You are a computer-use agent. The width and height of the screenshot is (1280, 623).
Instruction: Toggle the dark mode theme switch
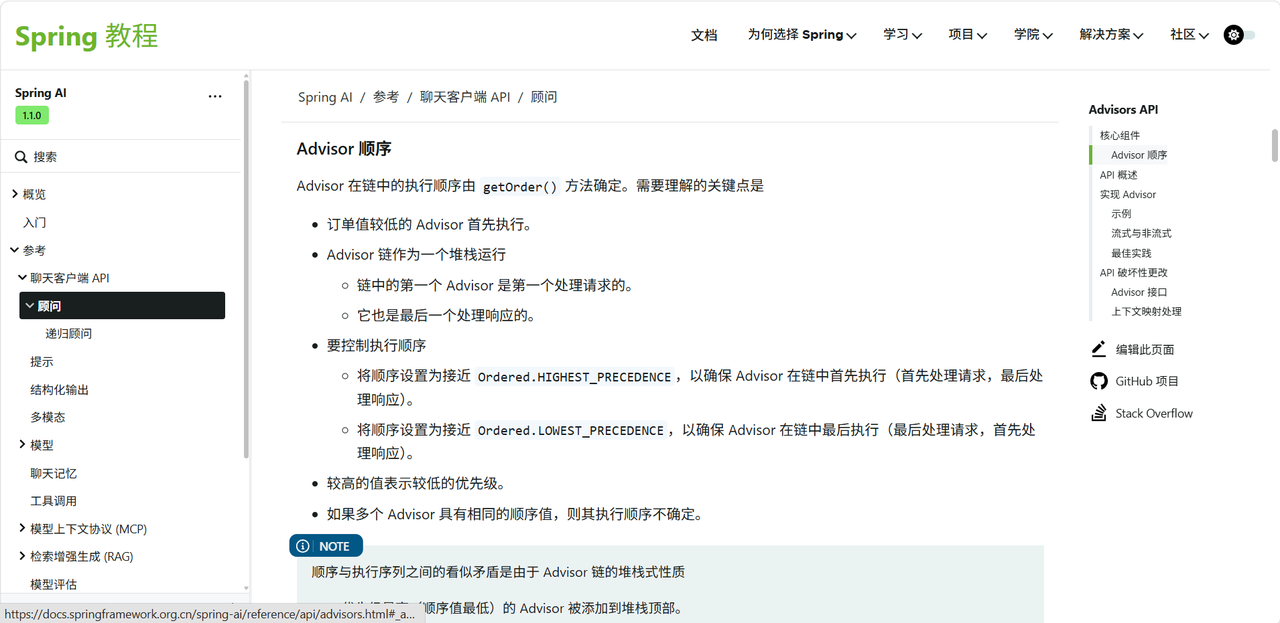1239,35
